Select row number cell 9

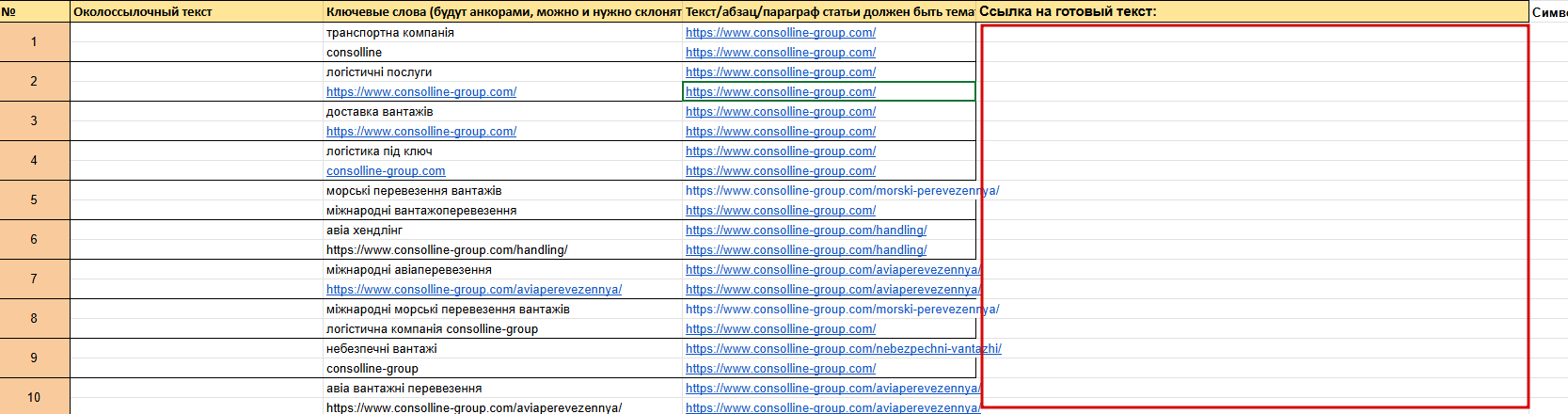(35, 358)
